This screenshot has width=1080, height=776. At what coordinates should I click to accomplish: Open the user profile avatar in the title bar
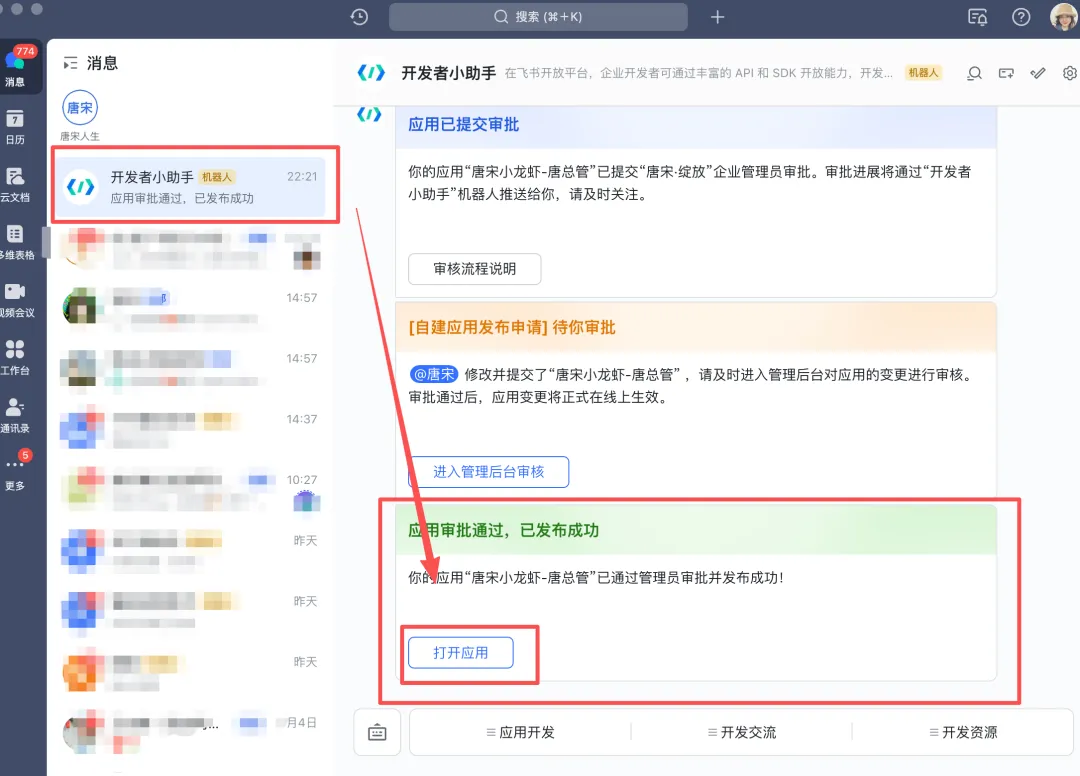point(1063,17)
